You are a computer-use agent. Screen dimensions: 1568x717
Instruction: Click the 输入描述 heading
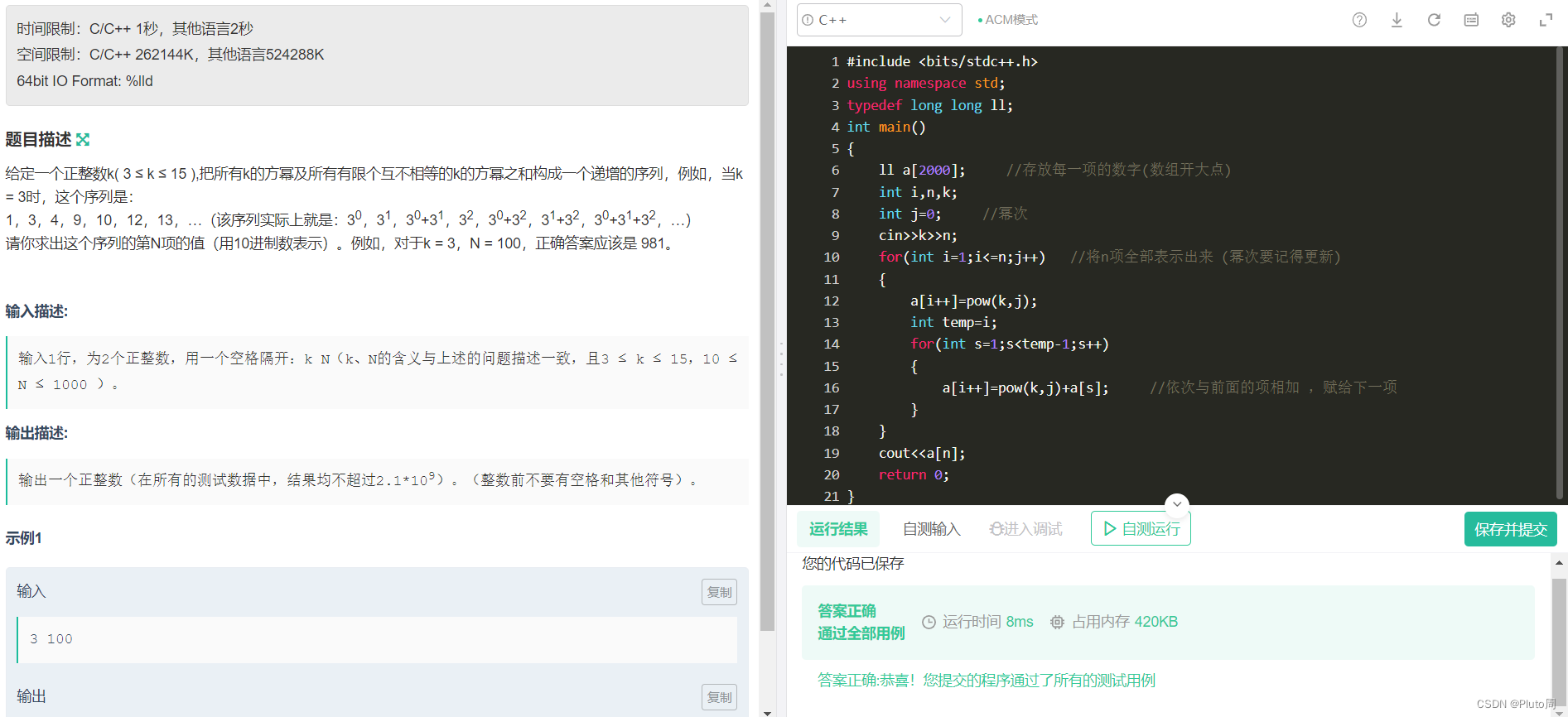coord(36,311)
